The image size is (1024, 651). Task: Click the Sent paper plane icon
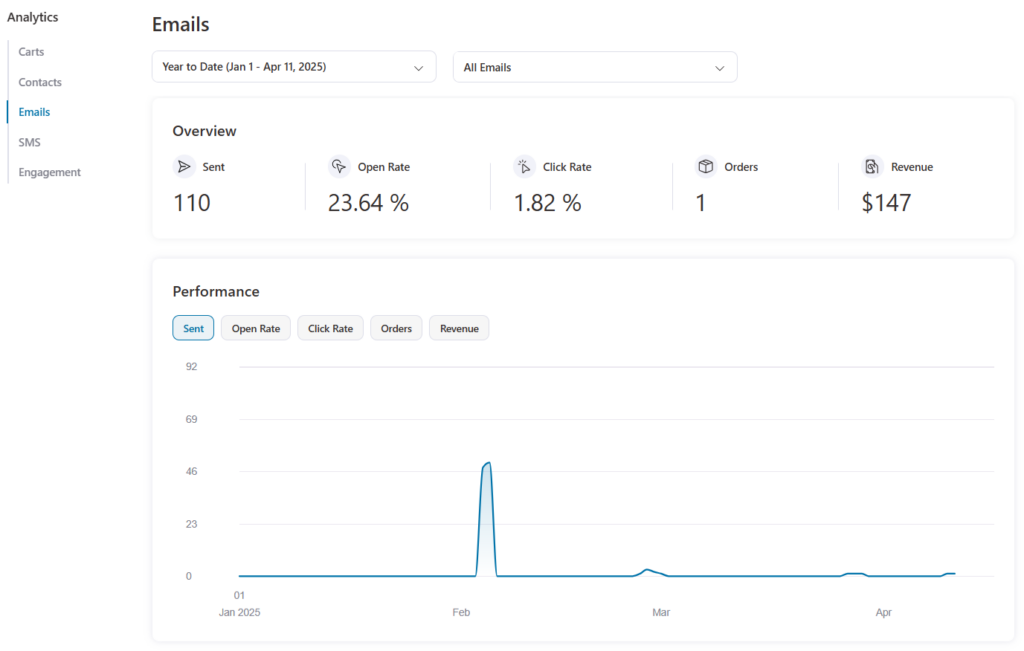[x=184, y=167]
